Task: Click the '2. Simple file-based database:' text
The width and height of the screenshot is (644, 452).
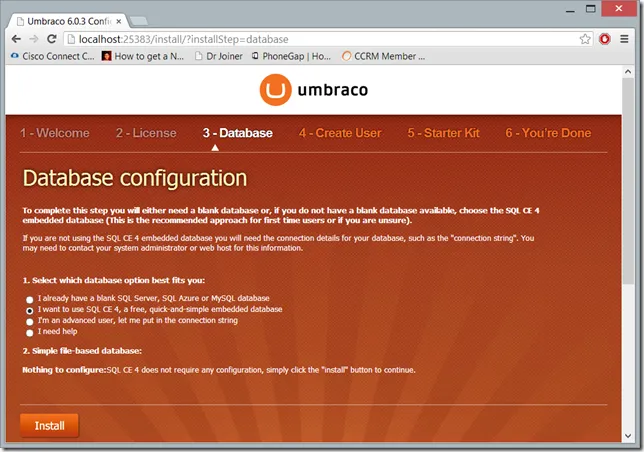Action: click(x=82, y=351)
